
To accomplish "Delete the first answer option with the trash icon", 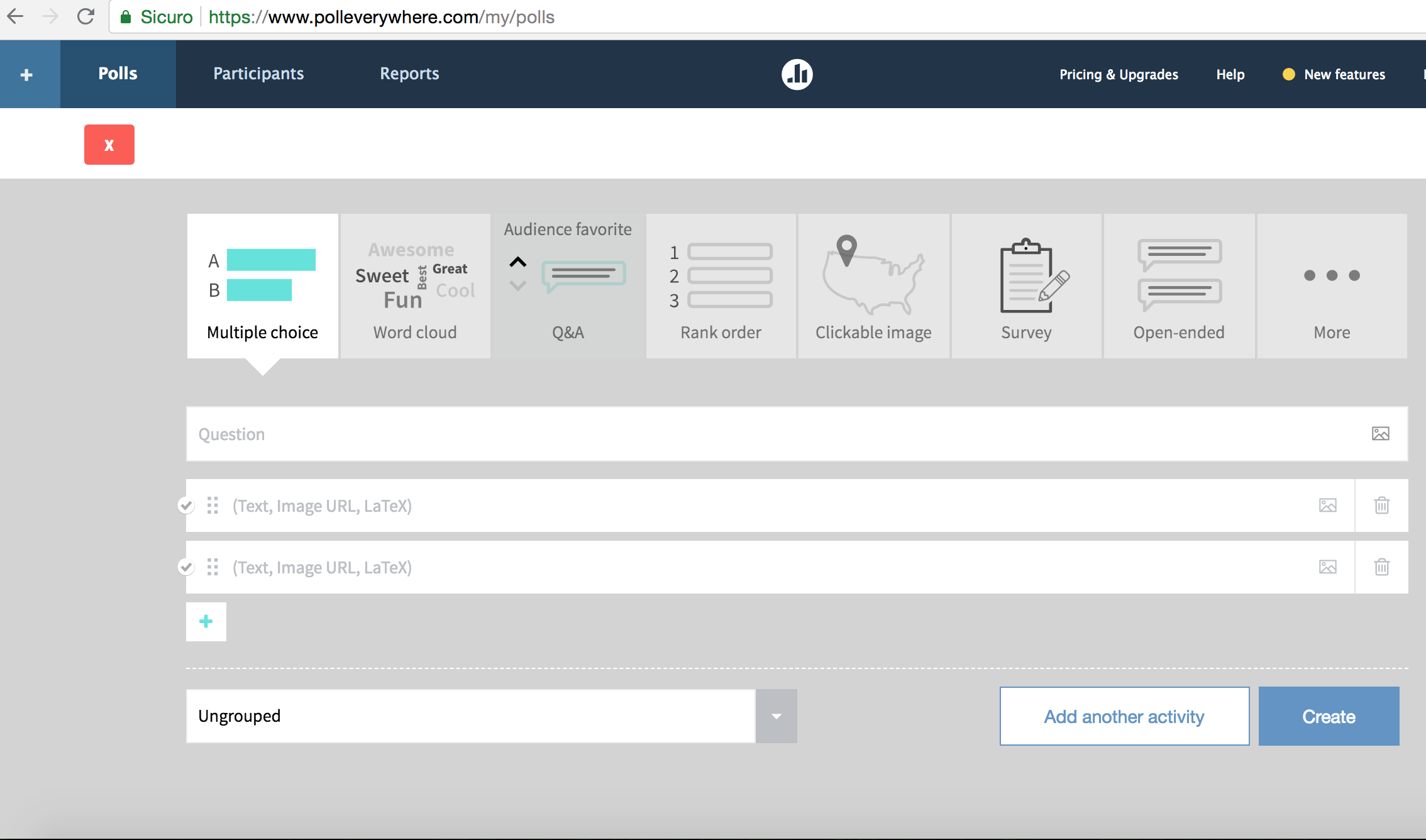I will point(1381,506).
